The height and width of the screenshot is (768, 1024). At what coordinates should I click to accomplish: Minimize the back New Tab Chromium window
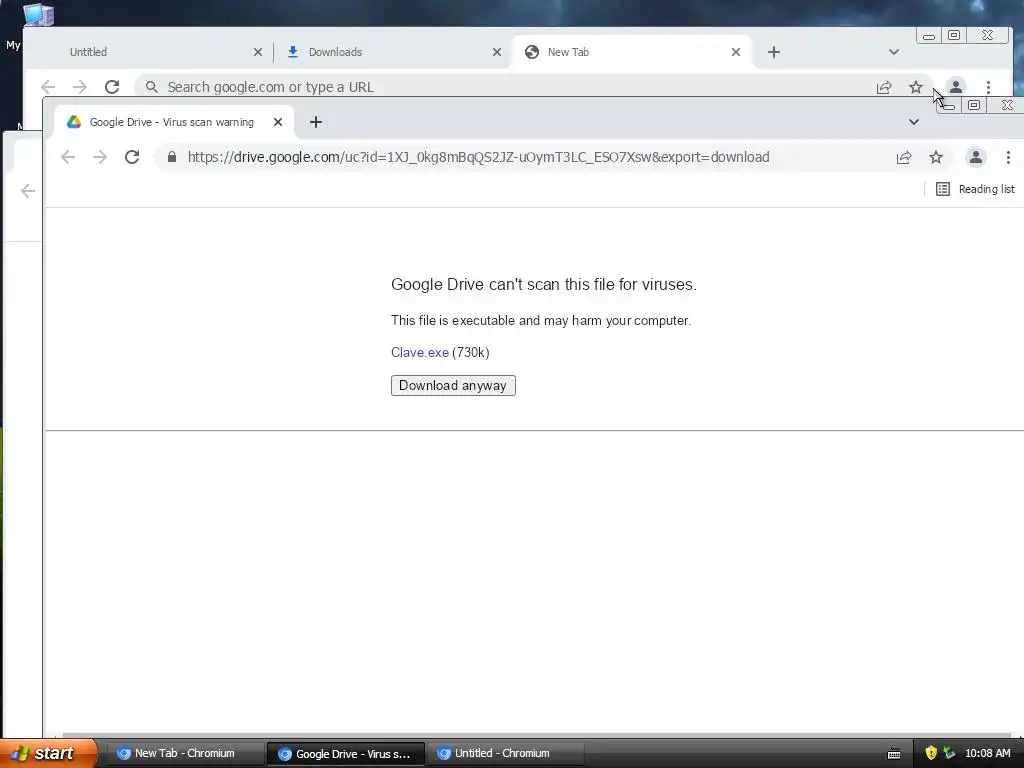[929, 36]
